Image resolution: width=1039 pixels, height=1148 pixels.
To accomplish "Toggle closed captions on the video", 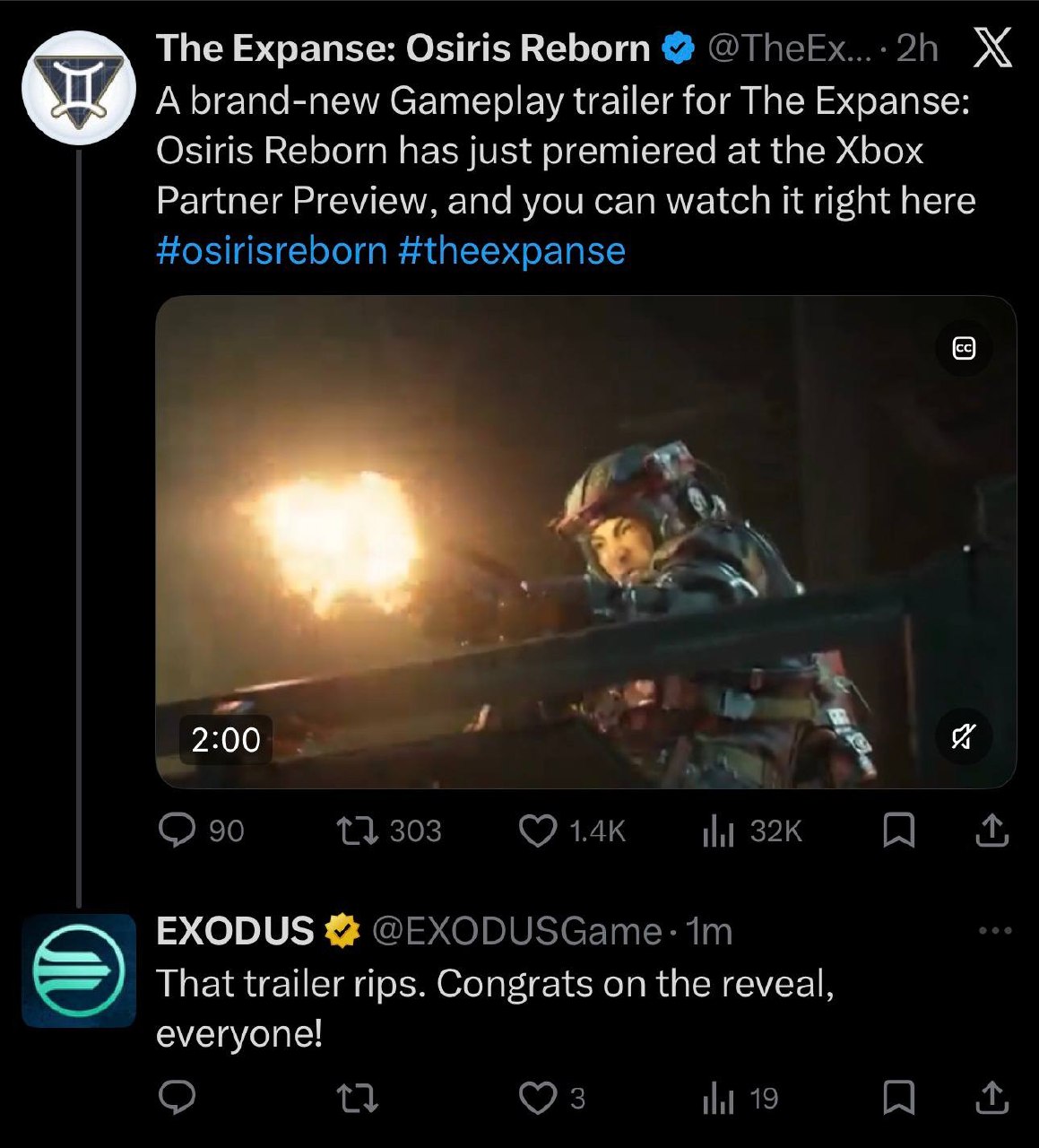I will click(x=964, y=349).
